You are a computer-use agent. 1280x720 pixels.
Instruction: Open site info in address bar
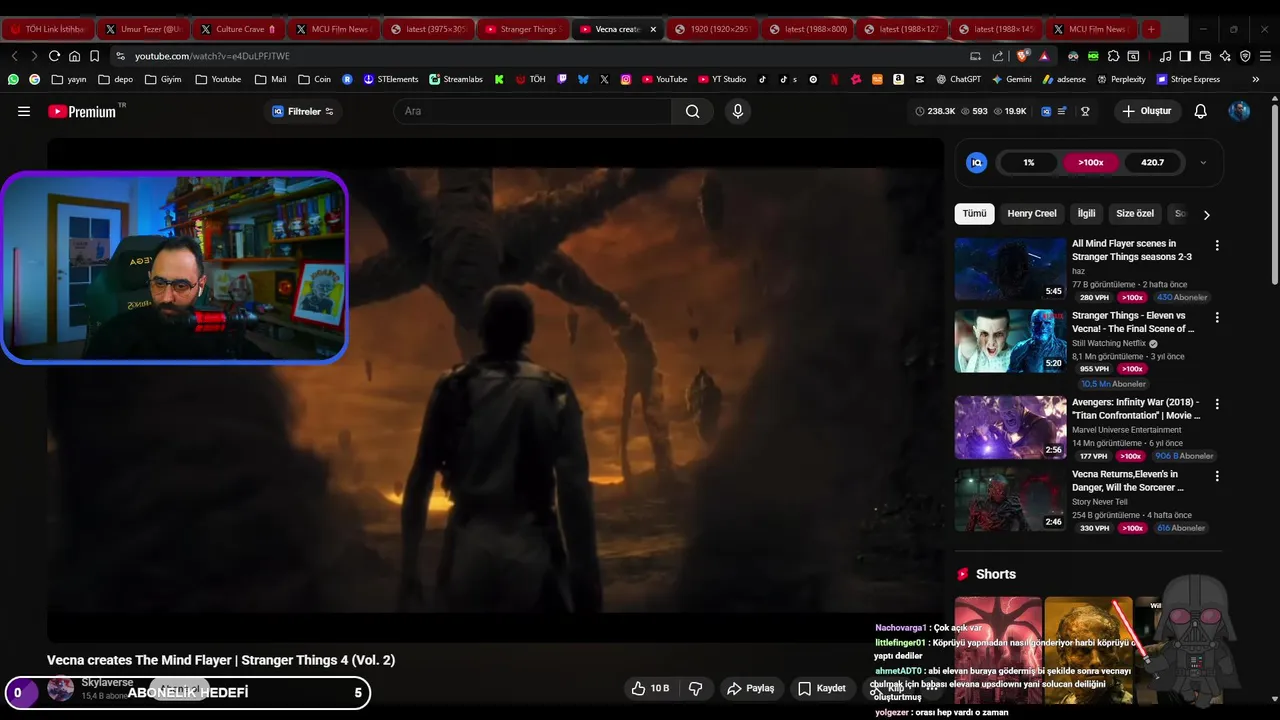[120, 56]
